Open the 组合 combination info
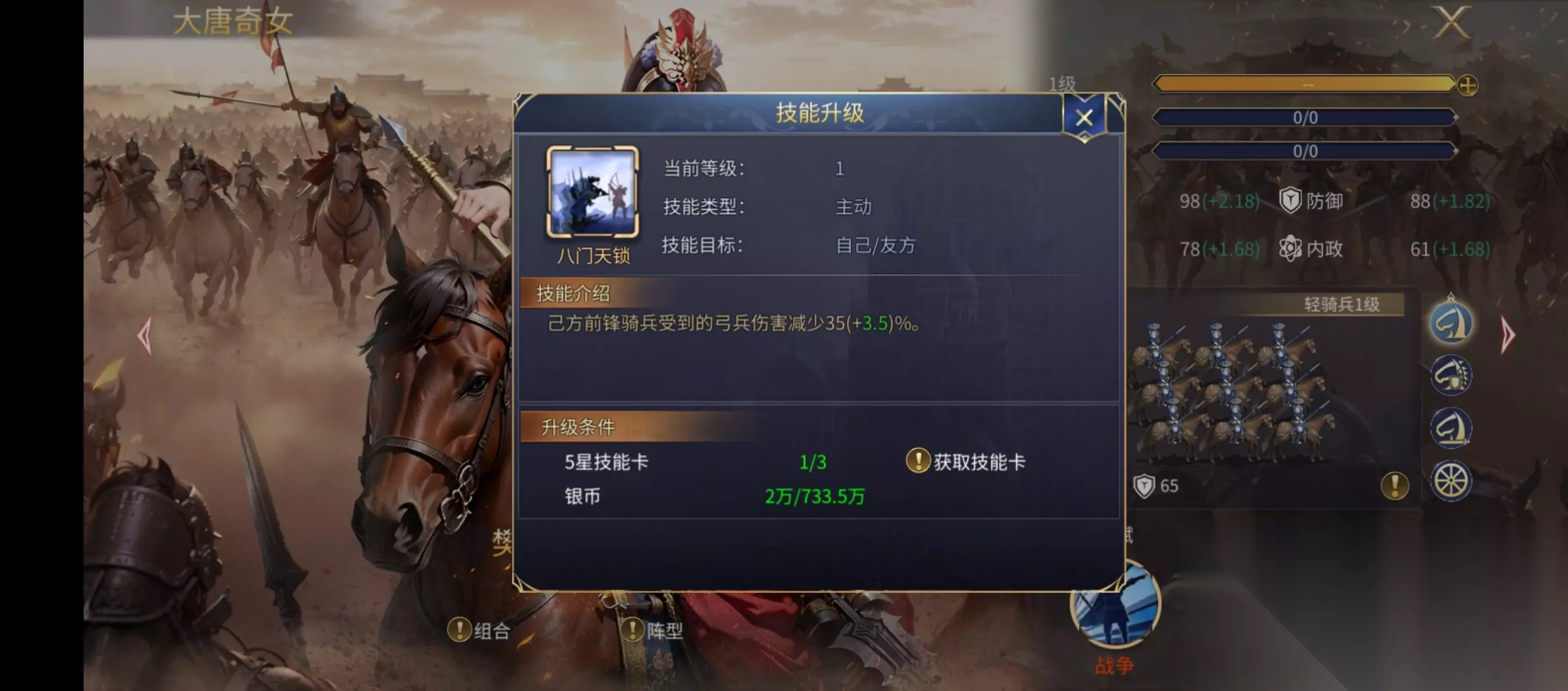Image resolution: width=1568 pixels, height=691 pixels. coord(479,631)
